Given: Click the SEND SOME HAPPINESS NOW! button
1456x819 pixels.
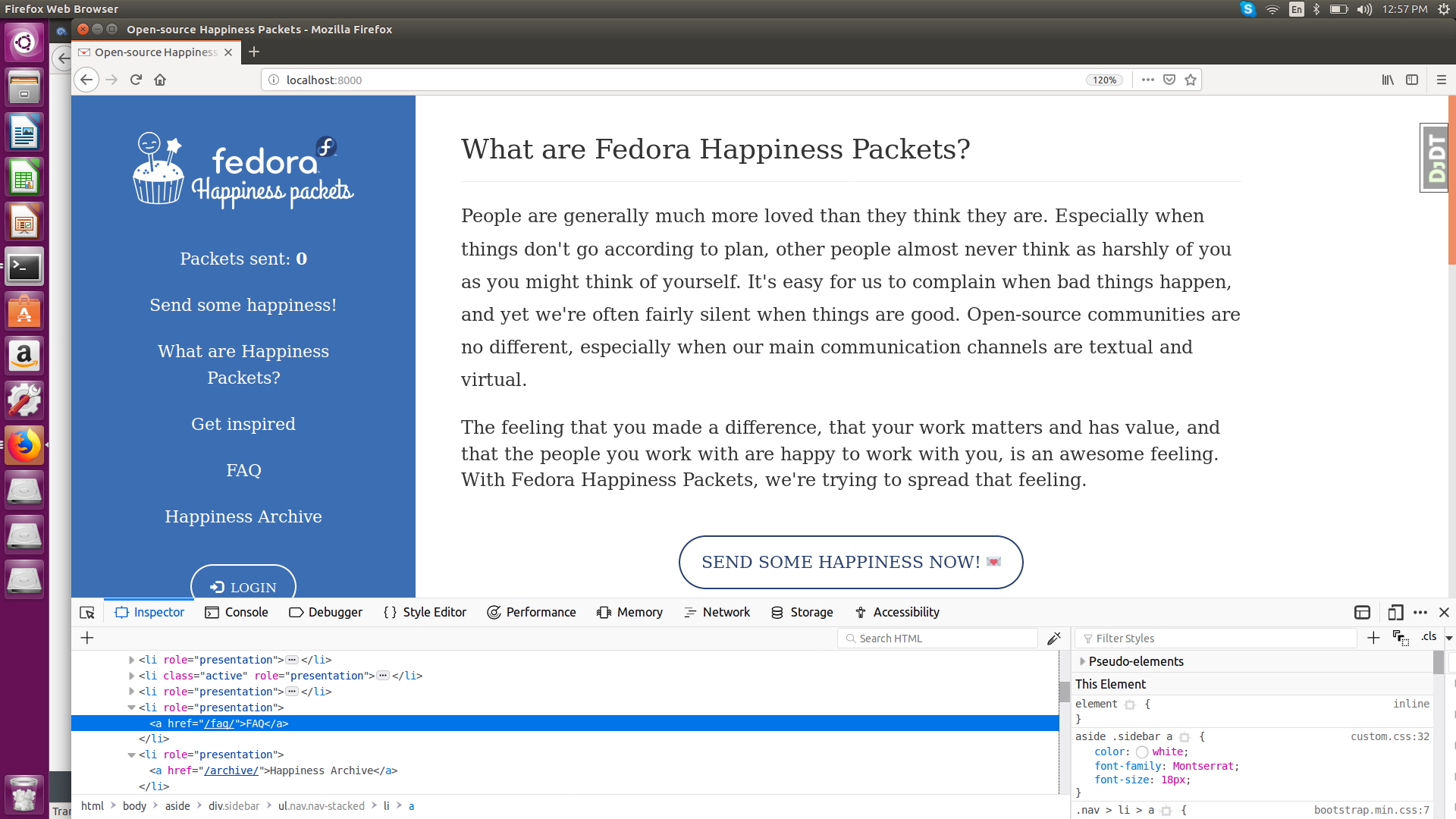Looking at the screenshot, I should click(x=851, y=563).
